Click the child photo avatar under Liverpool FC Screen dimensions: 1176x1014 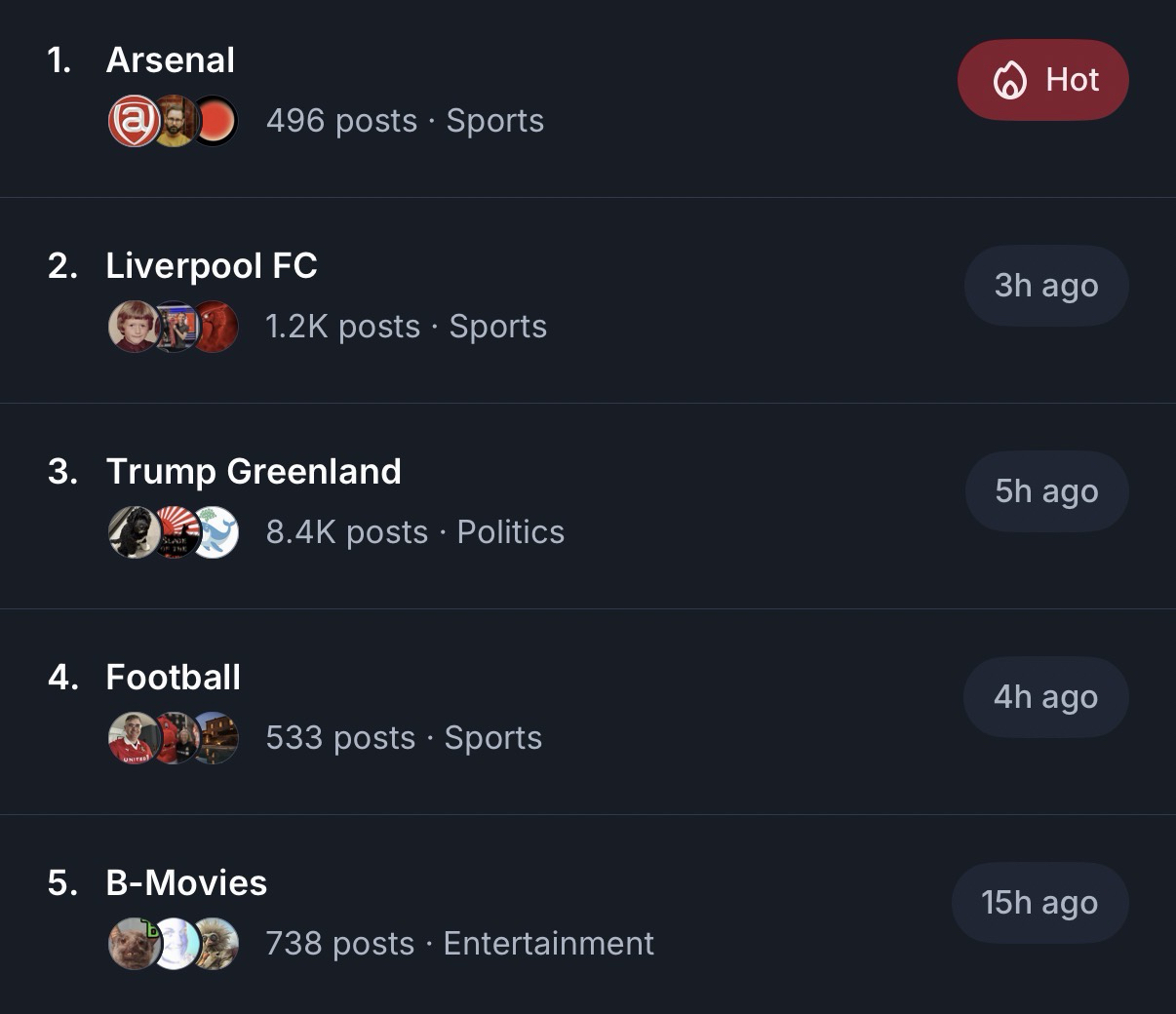tap(134, 327)
